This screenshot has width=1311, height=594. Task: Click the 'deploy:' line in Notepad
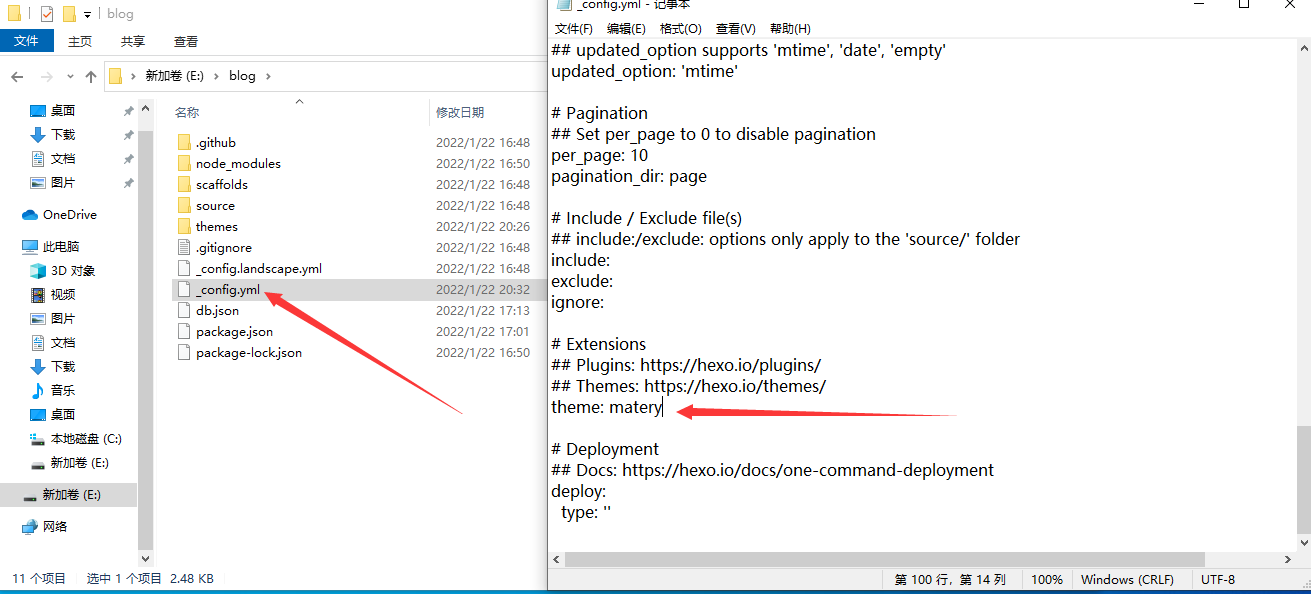tap(579, 491)
